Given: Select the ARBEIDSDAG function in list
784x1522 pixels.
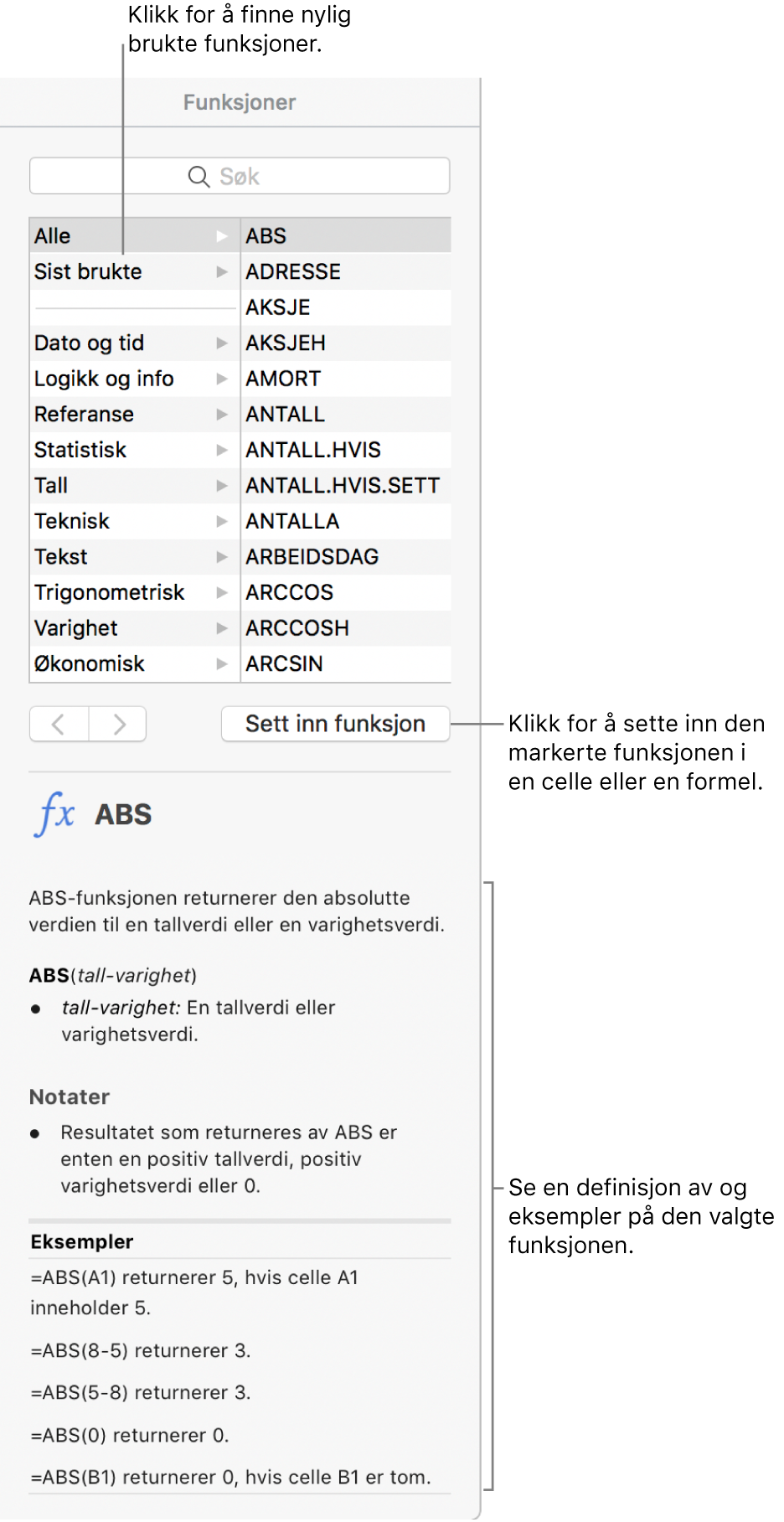Looking at the screenshot, I should [312, 557].
